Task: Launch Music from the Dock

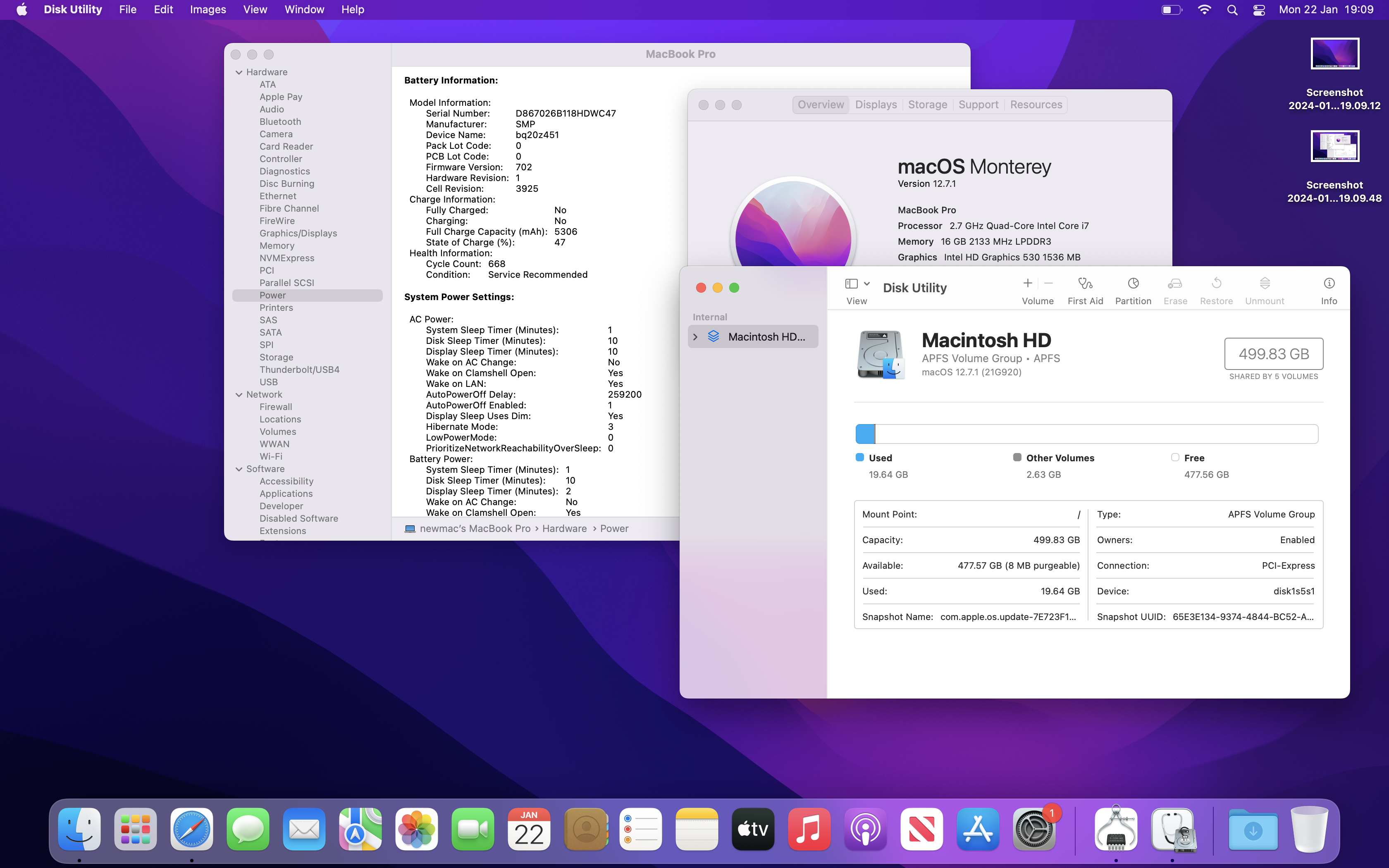Action: [x=809, y=829]
